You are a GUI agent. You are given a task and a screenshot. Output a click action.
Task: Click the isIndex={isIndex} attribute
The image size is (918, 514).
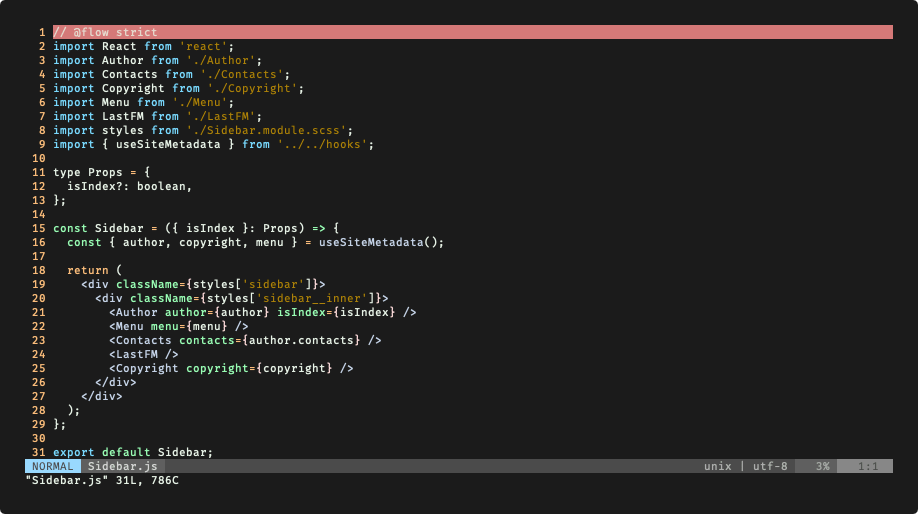336,313
